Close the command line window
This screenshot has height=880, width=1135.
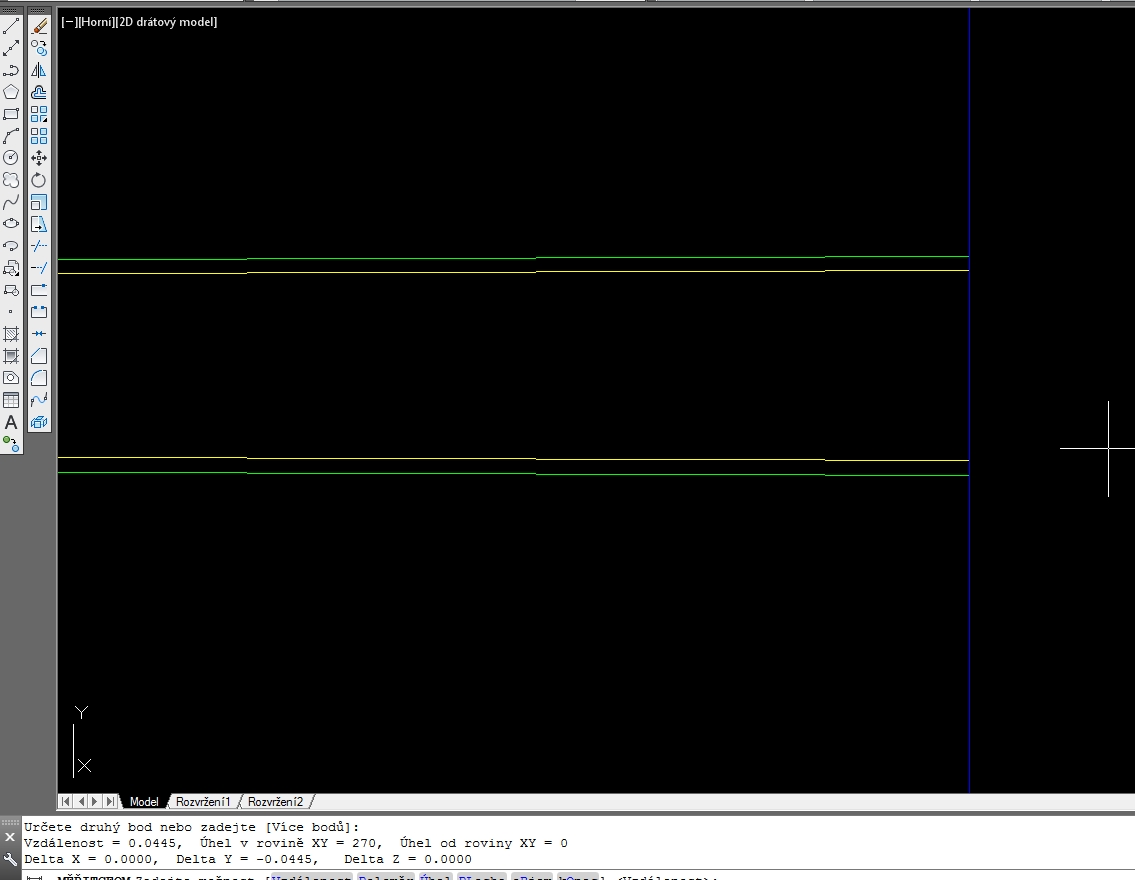tap(10, 837)
